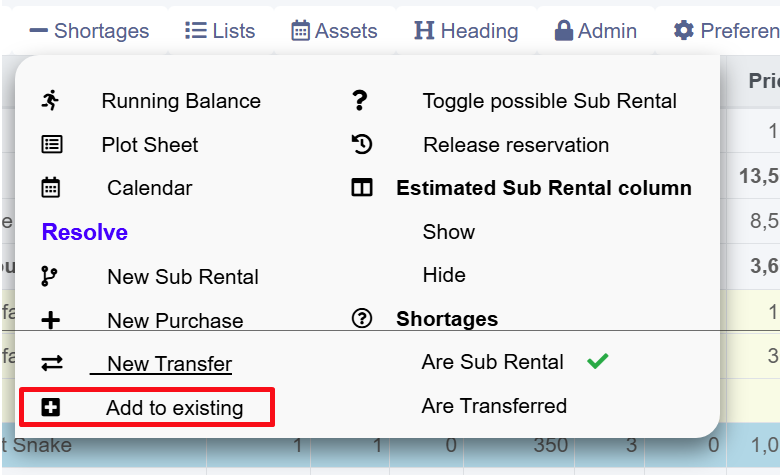782x475 pixels.
Task: Open the Heading menu
Action: 466,31
